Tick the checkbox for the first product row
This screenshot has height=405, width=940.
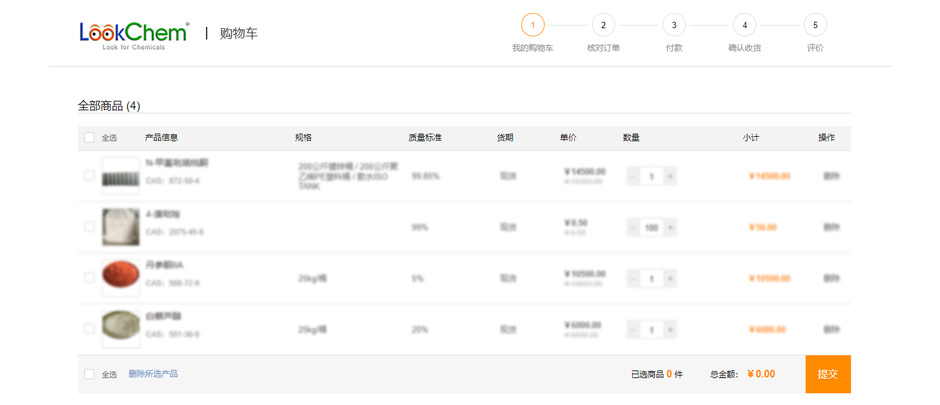coord(89,176)
